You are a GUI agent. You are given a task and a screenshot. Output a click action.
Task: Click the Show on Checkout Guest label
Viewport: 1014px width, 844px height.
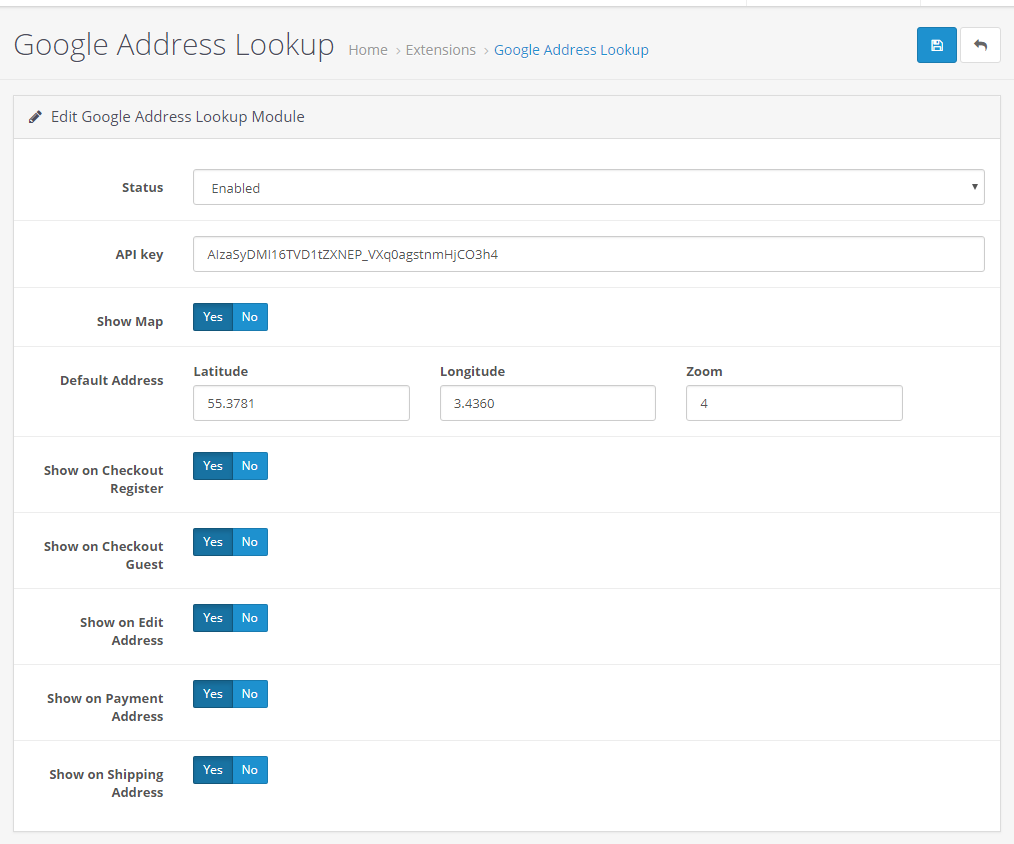pos(103,556)
